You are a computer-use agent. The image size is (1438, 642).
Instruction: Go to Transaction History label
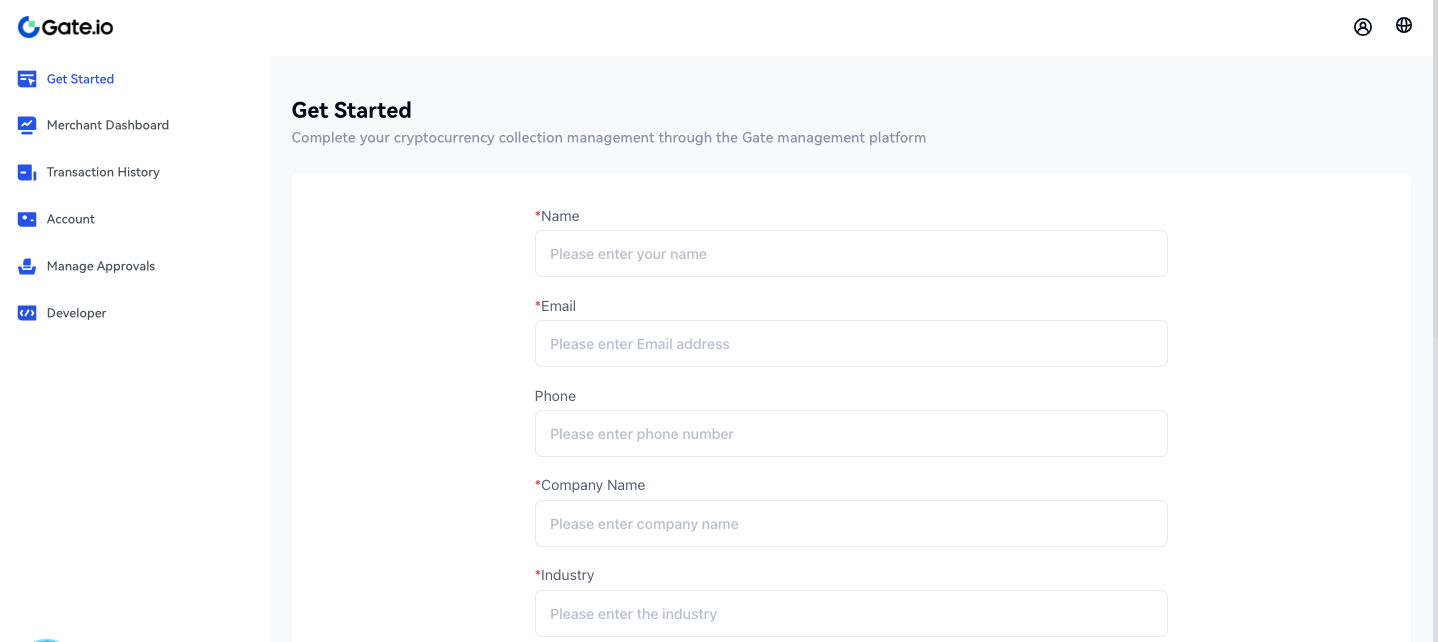point(103,172)
